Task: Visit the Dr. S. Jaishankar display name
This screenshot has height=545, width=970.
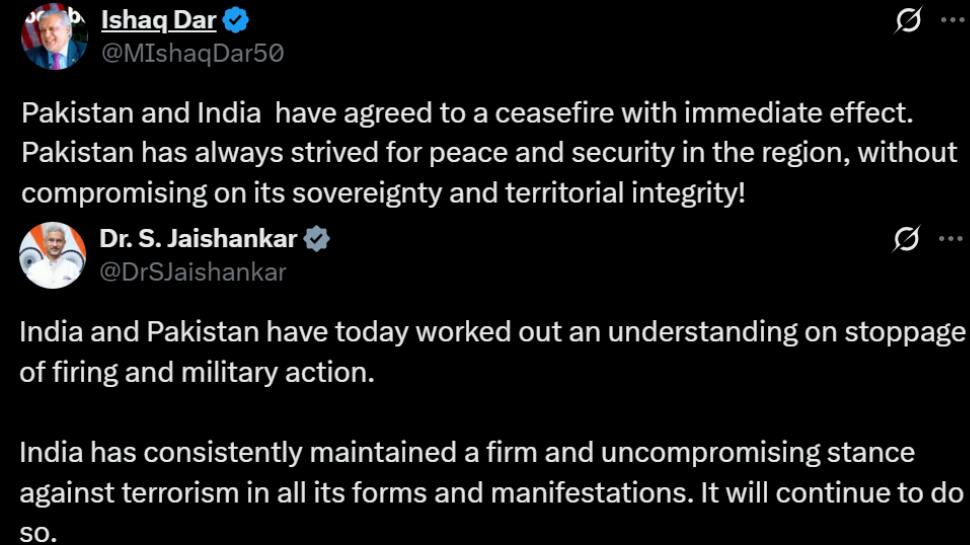Action: coord(198,239)
